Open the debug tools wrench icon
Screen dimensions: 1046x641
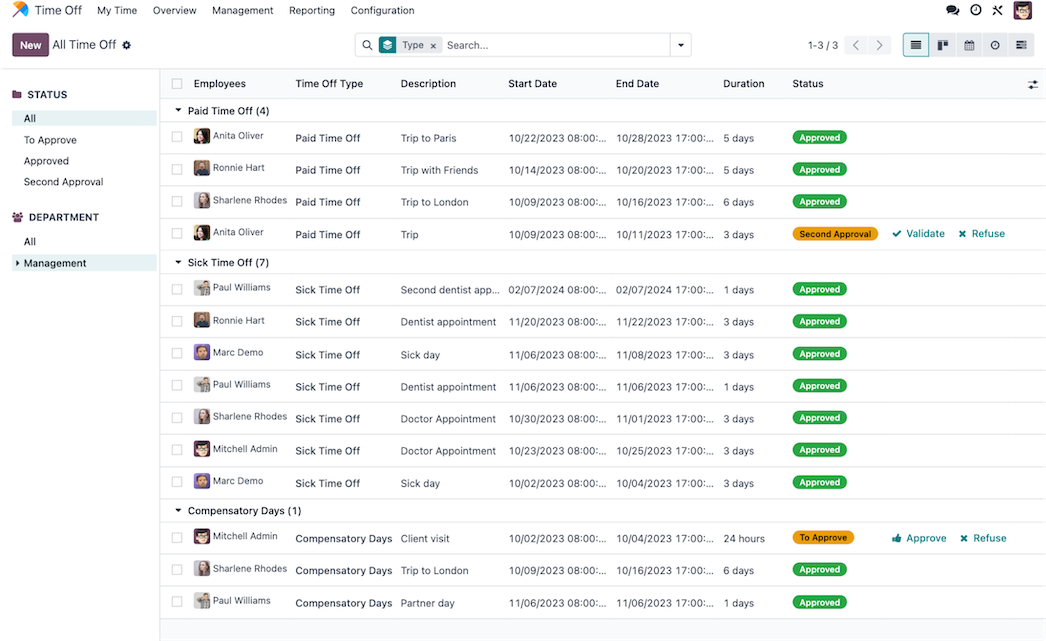pyautogui.click(x=998, y=10)
